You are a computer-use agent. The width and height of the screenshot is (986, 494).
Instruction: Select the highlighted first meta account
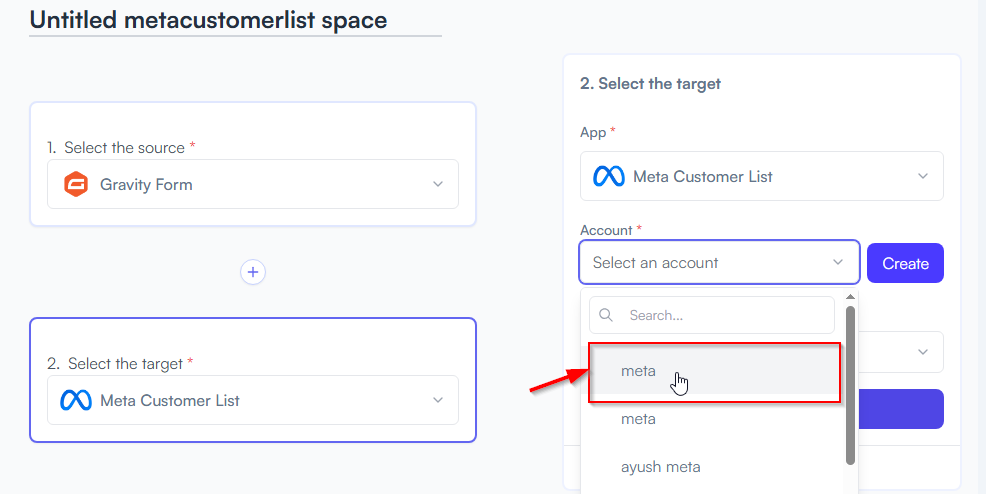click(714, 372)
